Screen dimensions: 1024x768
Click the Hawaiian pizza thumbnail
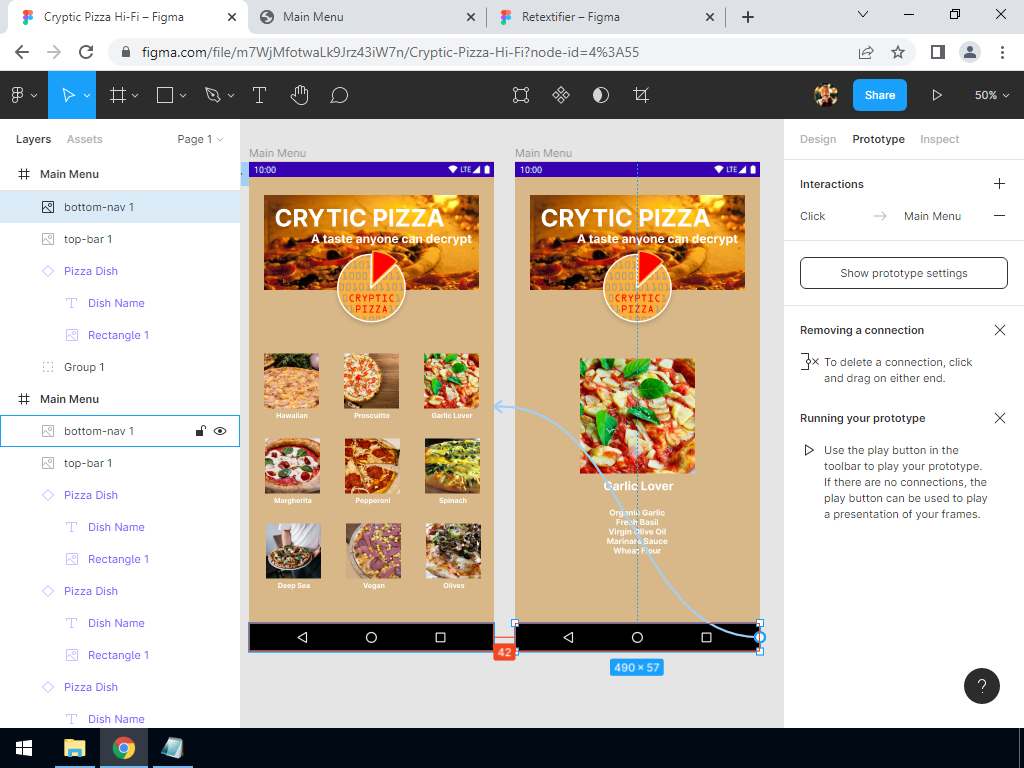[x=291, y=381]
